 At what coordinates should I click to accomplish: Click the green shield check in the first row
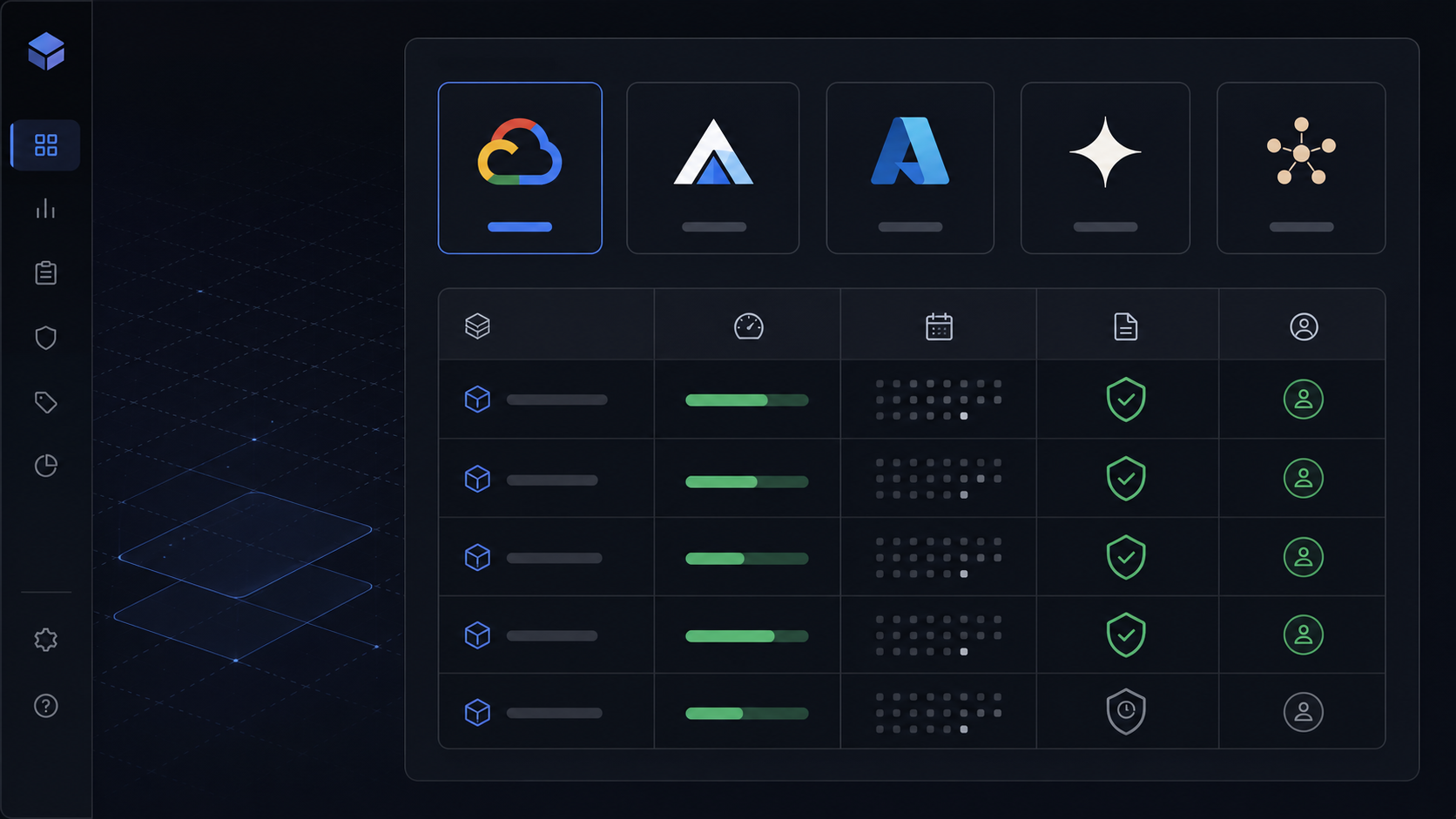coord(1126,399)
